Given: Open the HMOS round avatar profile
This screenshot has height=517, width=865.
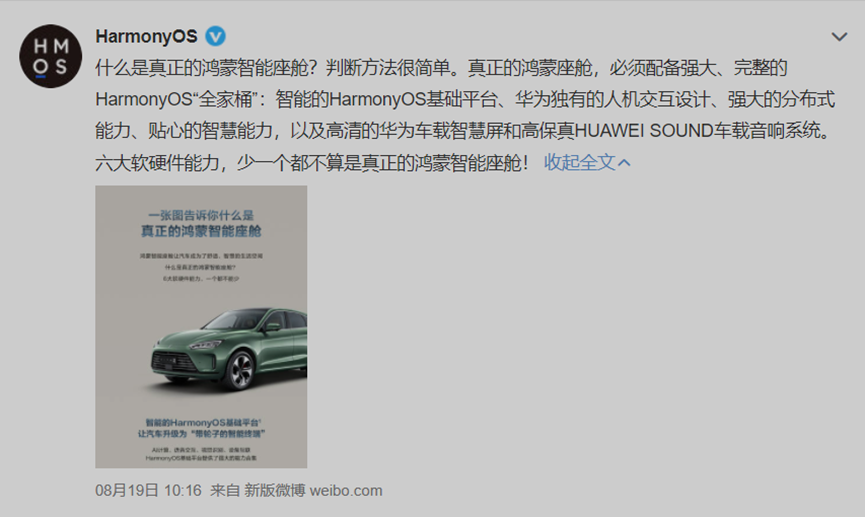Looking at the screenshot, I should point(51,56).
